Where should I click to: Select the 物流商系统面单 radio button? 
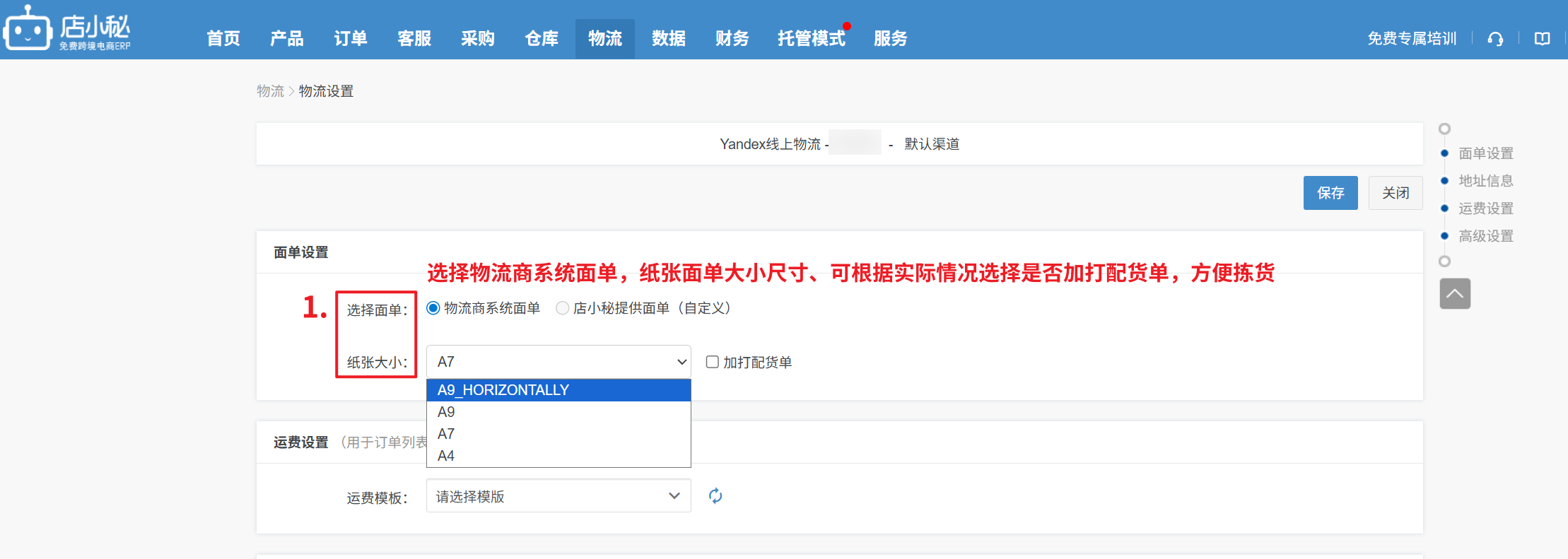(x=433, y=308)
